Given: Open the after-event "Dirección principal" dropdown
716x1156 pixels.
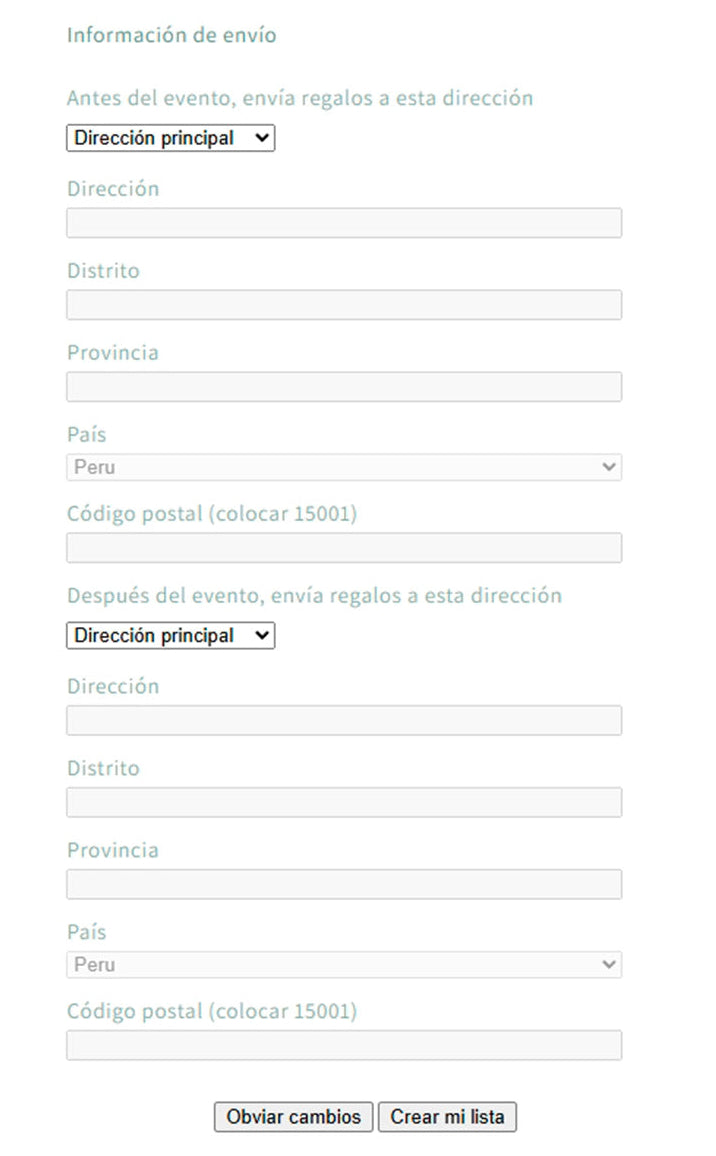Looking at the screenshot, I should coord(170,635).
